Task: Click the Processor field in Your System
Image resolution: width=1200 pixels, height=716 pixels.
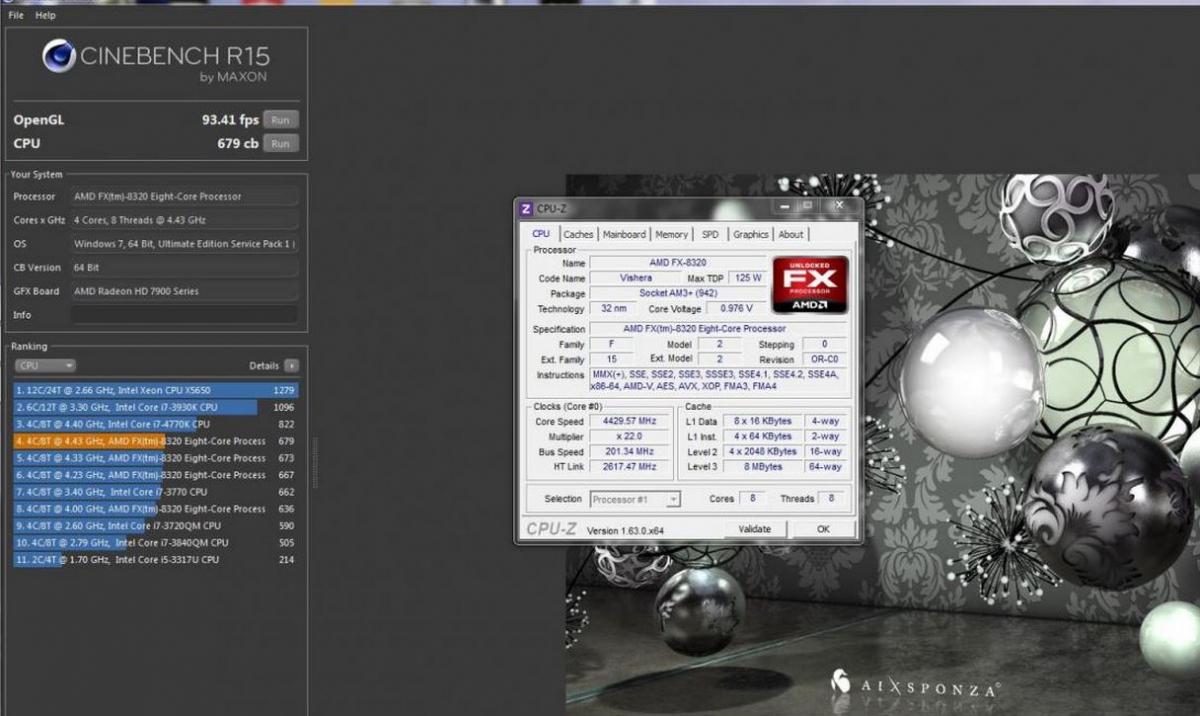Action: click(184, 197)
